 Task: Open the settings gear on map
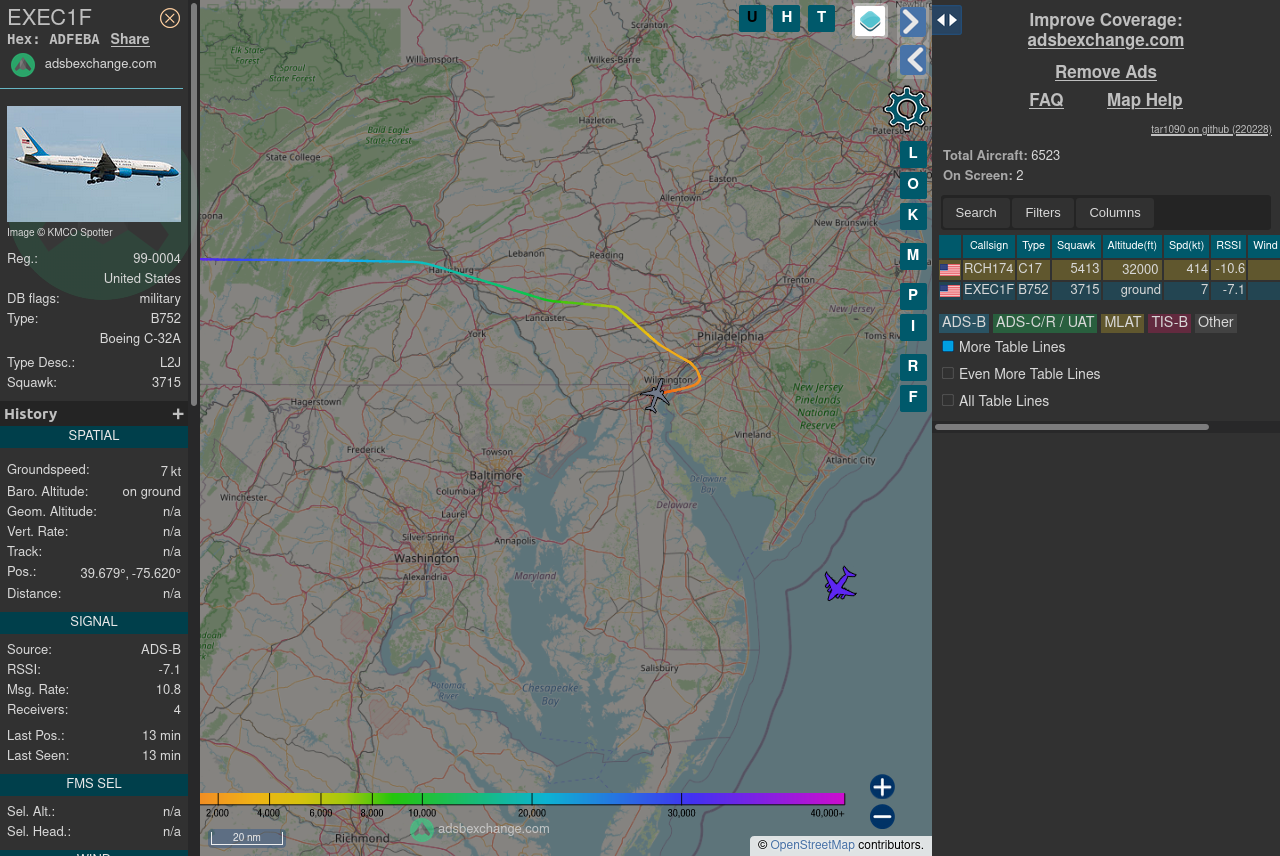point(907,108)
